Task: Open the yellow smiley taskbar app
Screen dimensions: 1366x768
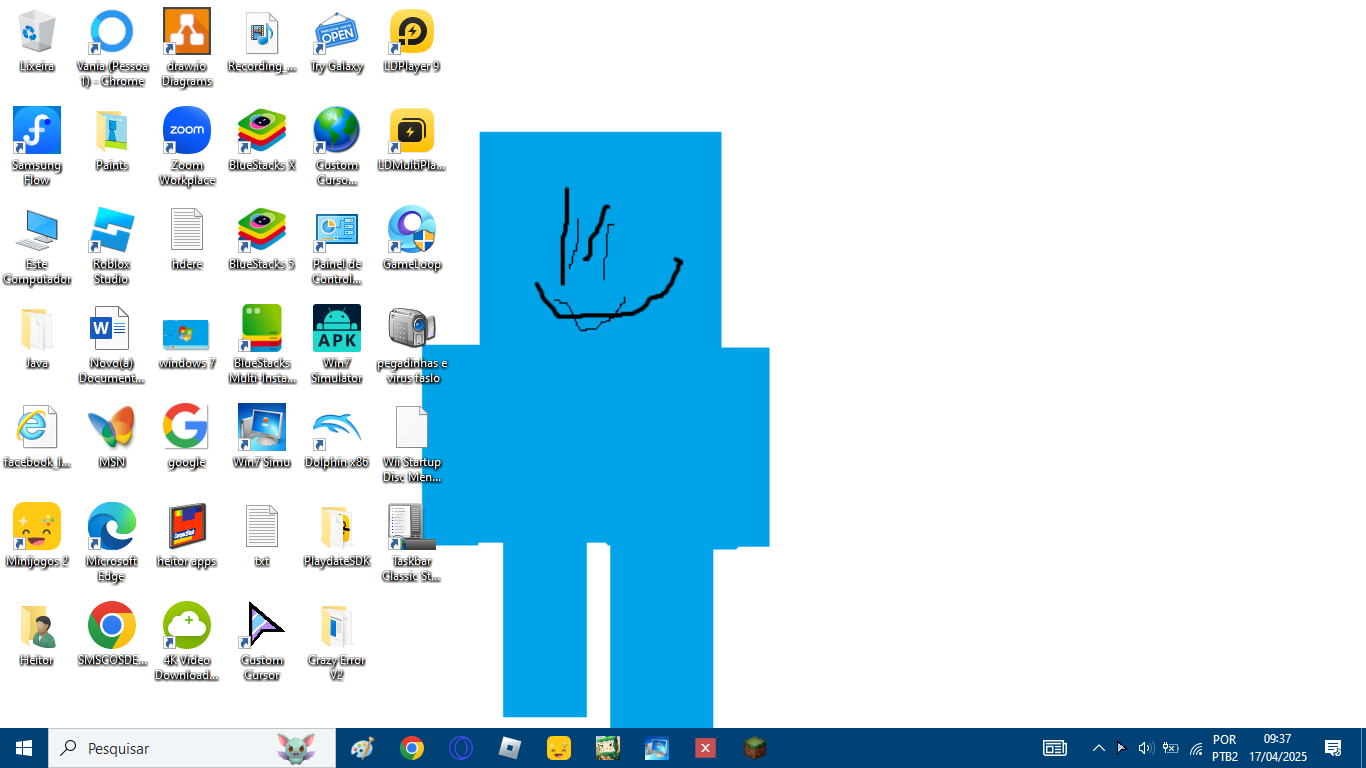Action: [x=559, y=748]
